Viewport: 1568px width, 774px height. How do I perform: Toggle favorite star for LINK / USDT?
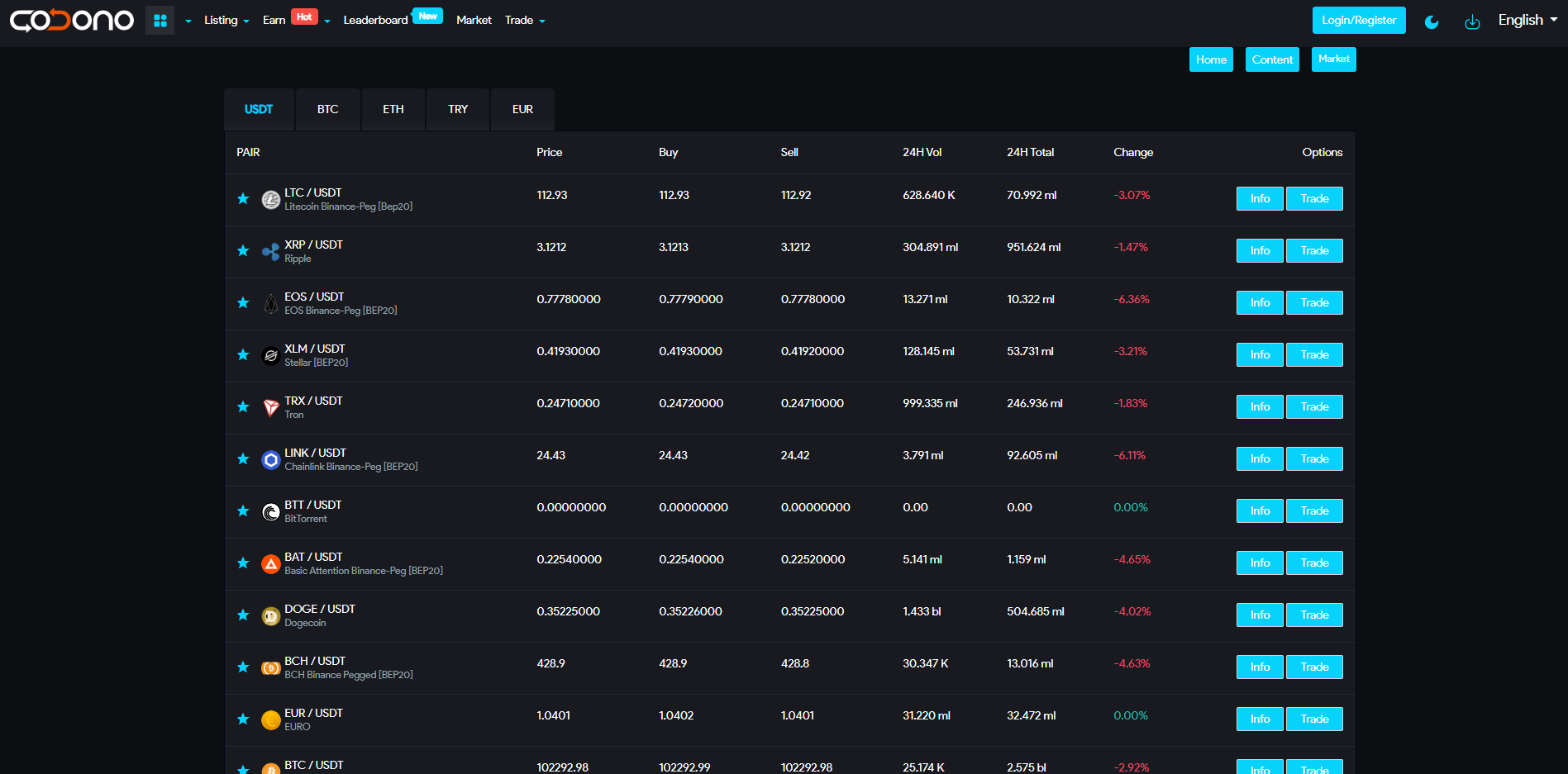[x=243, y=458]
